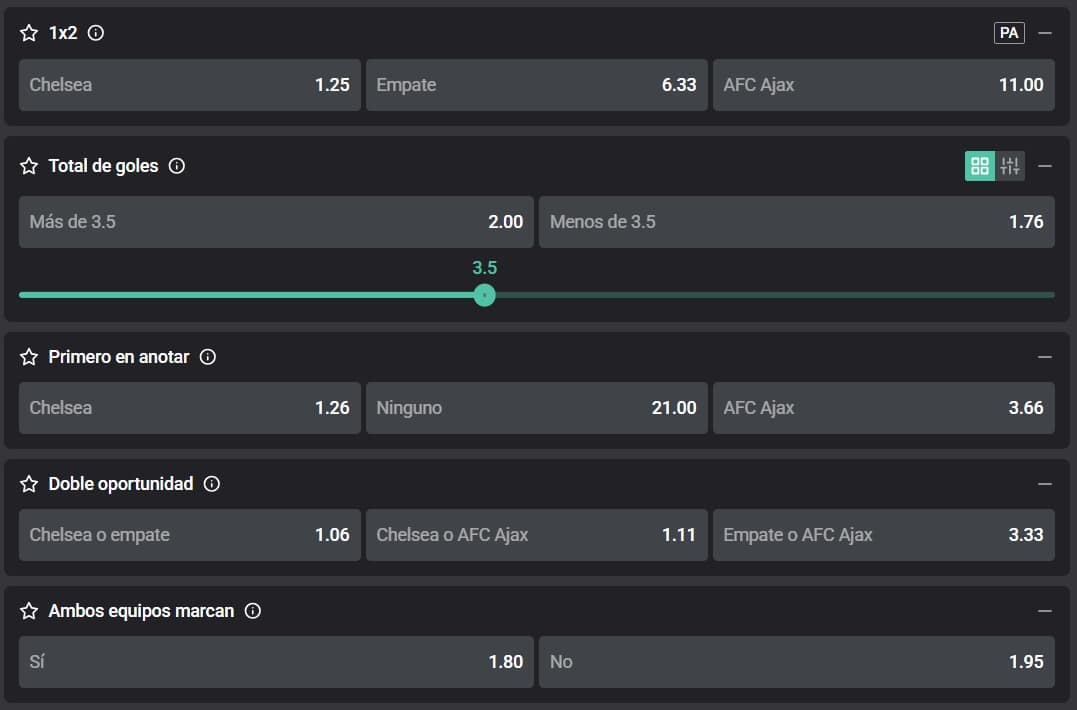Show info for Ambos equipos marcan
The image size is (1077, 710).
(253, 611)
